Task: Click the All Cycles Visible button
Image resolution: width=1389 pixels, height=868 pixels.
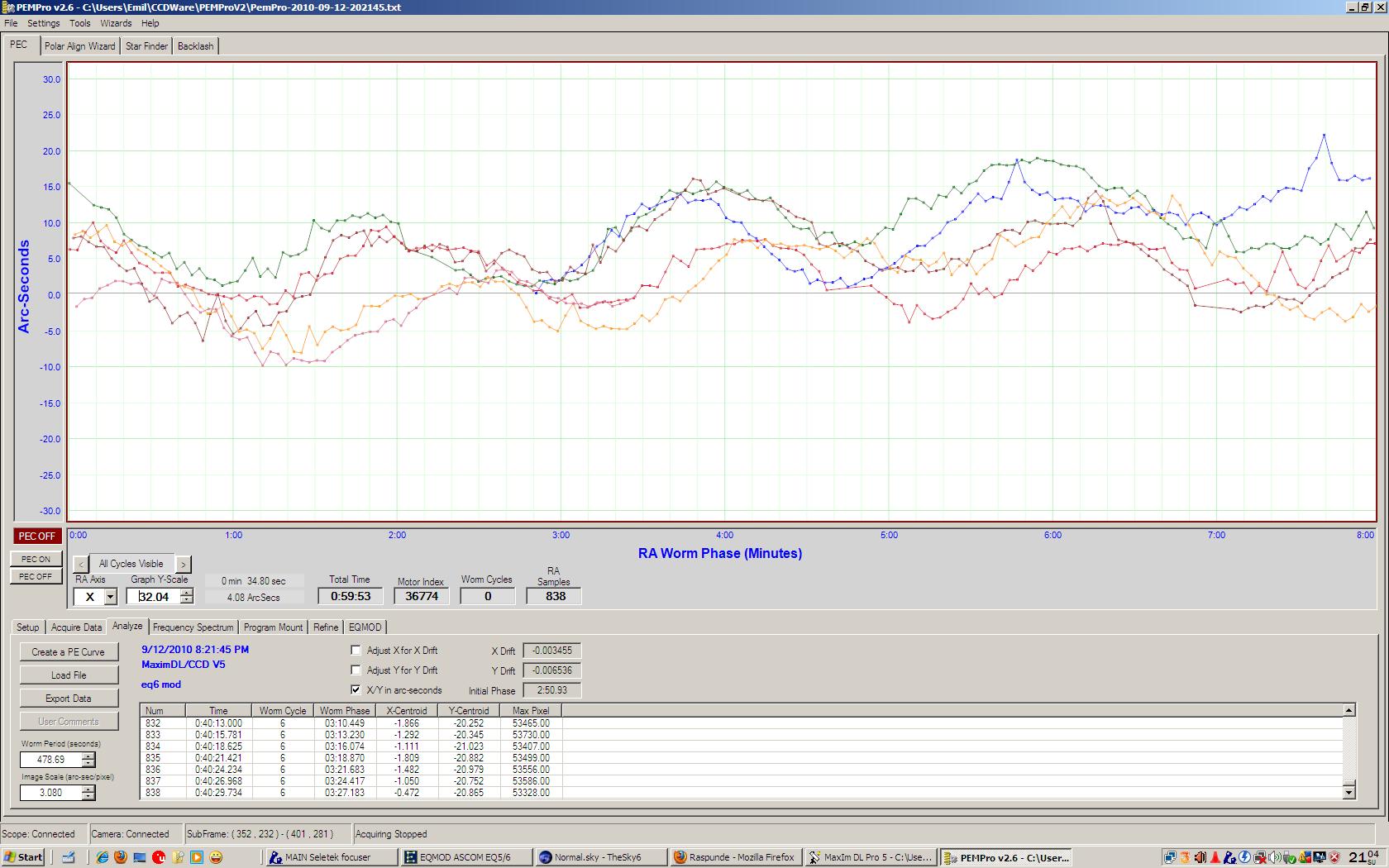Action: (131, 564)
